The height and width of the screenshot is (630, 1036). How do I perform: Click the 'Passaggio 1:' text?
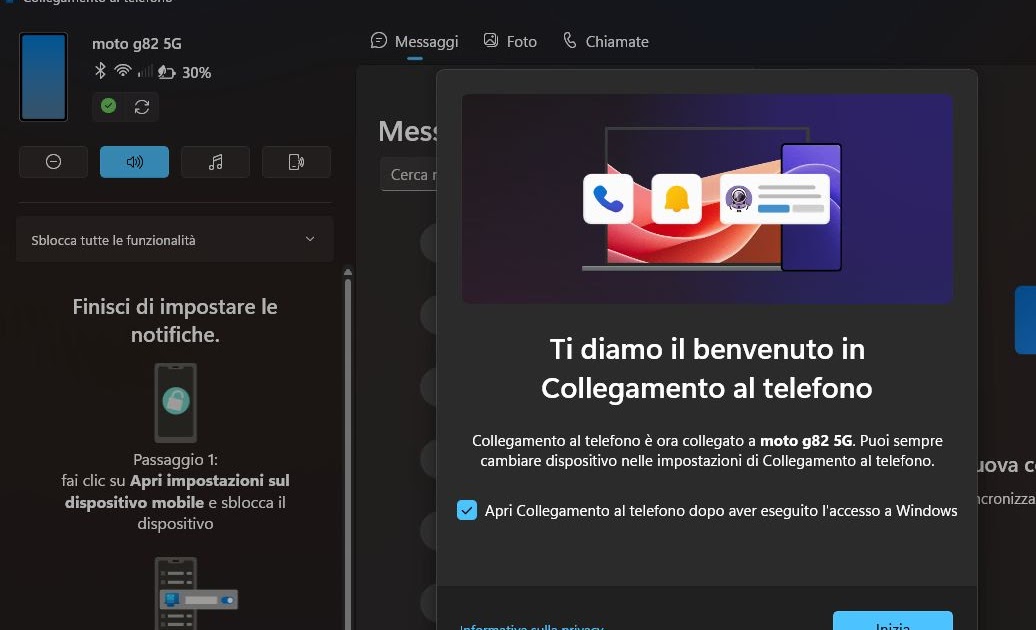pos(175,460)
